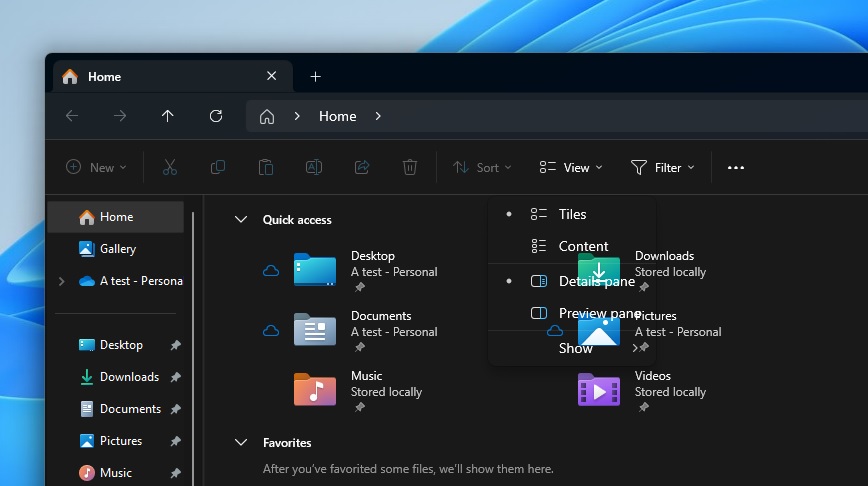Click the Share icon in toolbar
868x486 pixels.
tap(362, 167)
